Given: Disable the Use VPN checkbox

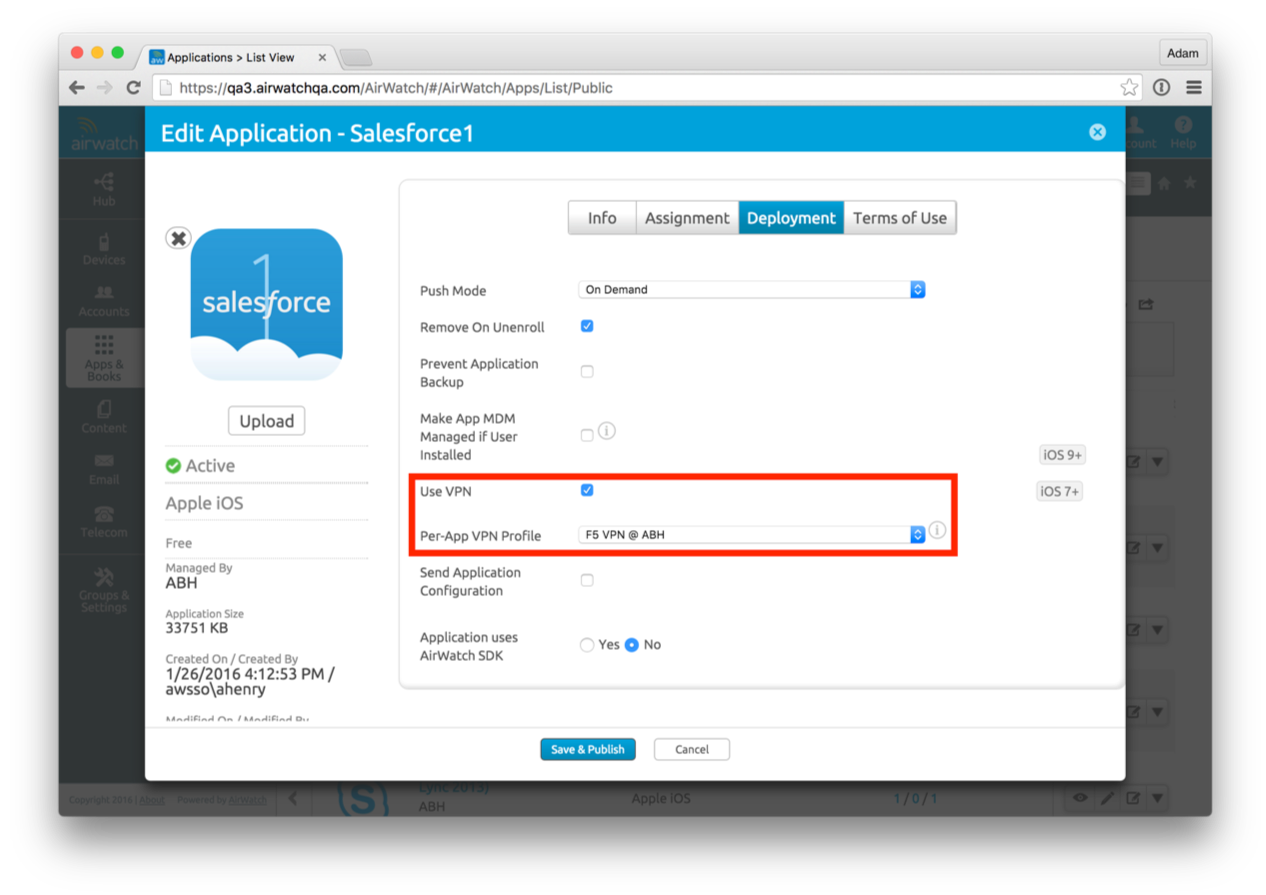Looking at the screenshot, I should tap(587, 490).
